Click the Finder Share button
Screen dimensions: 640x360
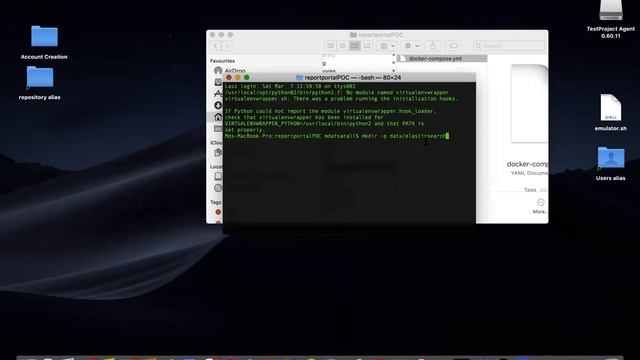(433, 46)
